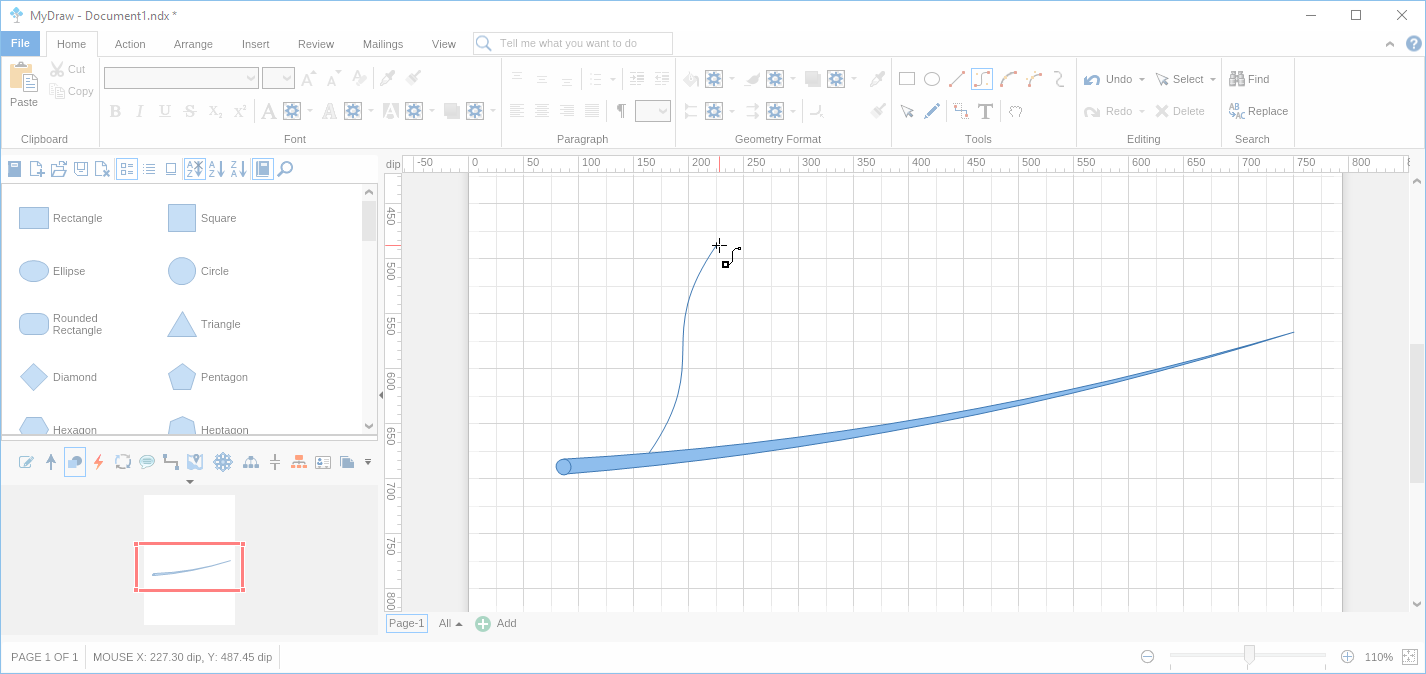Switch to the Action tab
1426x674 pixels.
pyautogui.click(x=130, y=44)
